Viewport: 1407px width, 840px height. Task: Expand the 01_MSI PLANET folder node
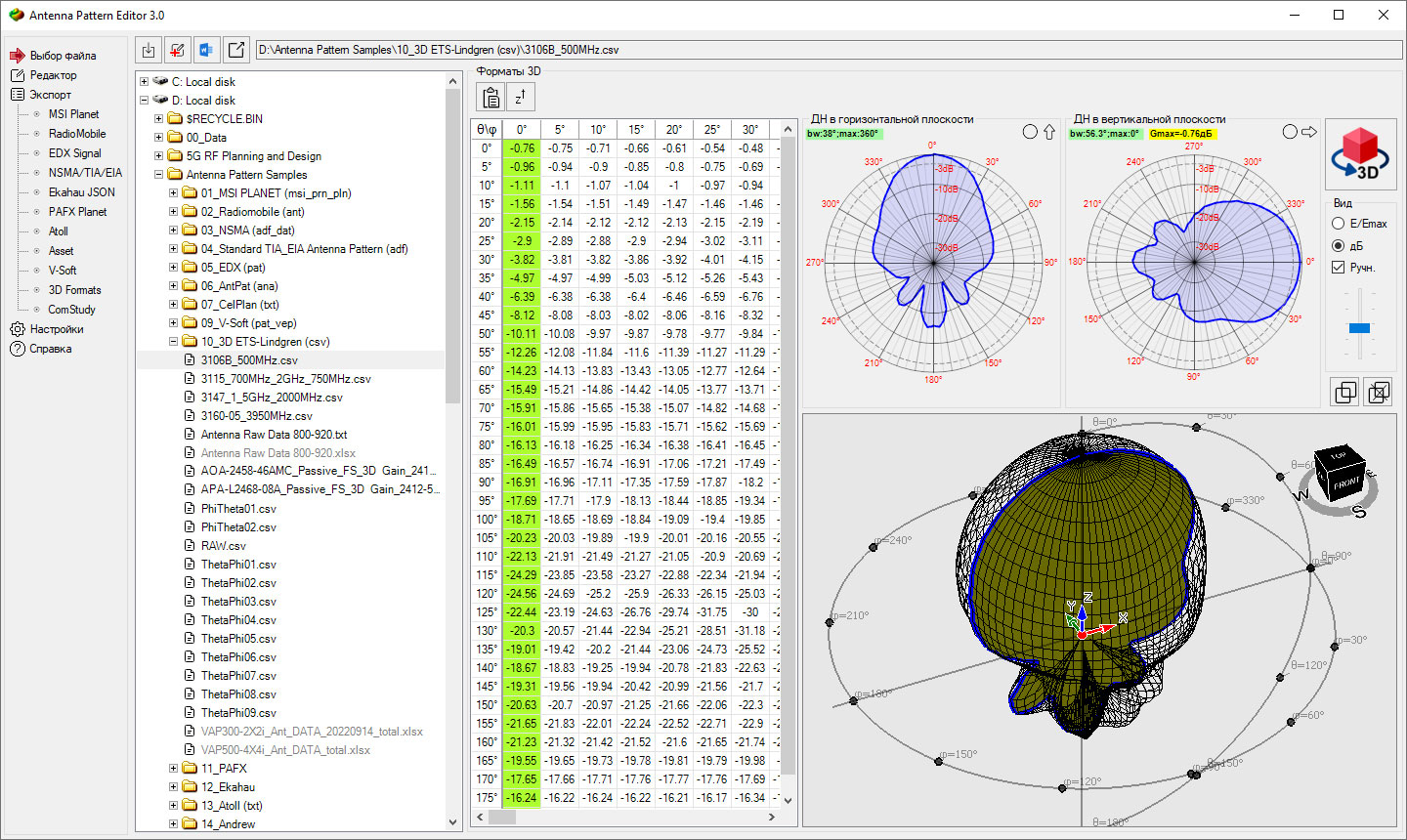(x=174, y=193)
